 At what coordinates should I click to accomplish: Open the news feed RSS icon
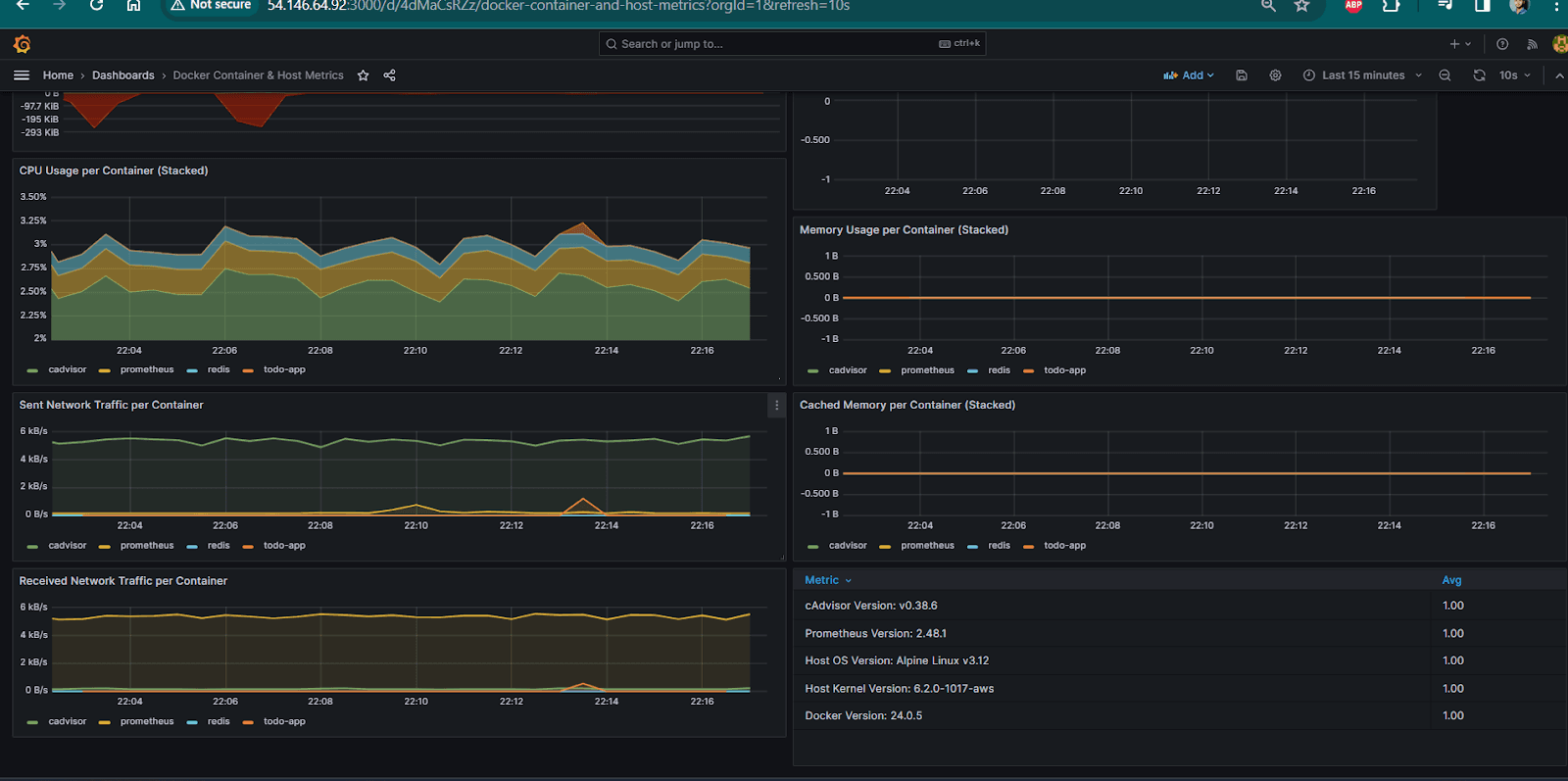(x=1532, y=44)
